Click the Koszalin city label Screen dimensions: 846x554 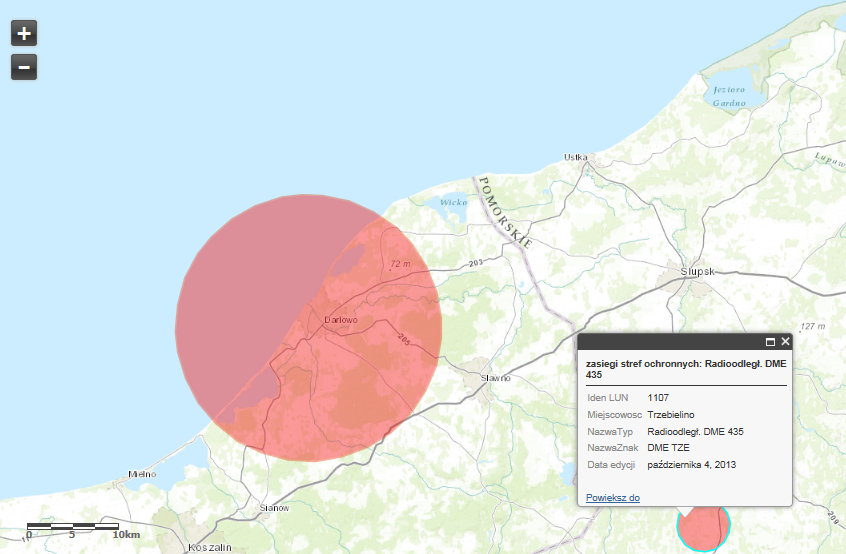coord(210,547)
